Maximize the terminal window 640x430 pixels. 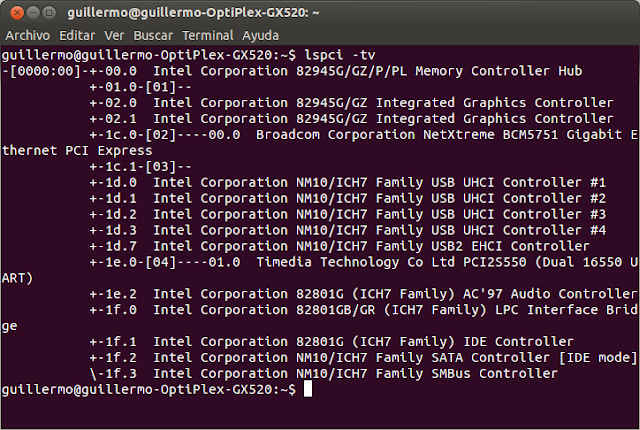tap(49, 13)
